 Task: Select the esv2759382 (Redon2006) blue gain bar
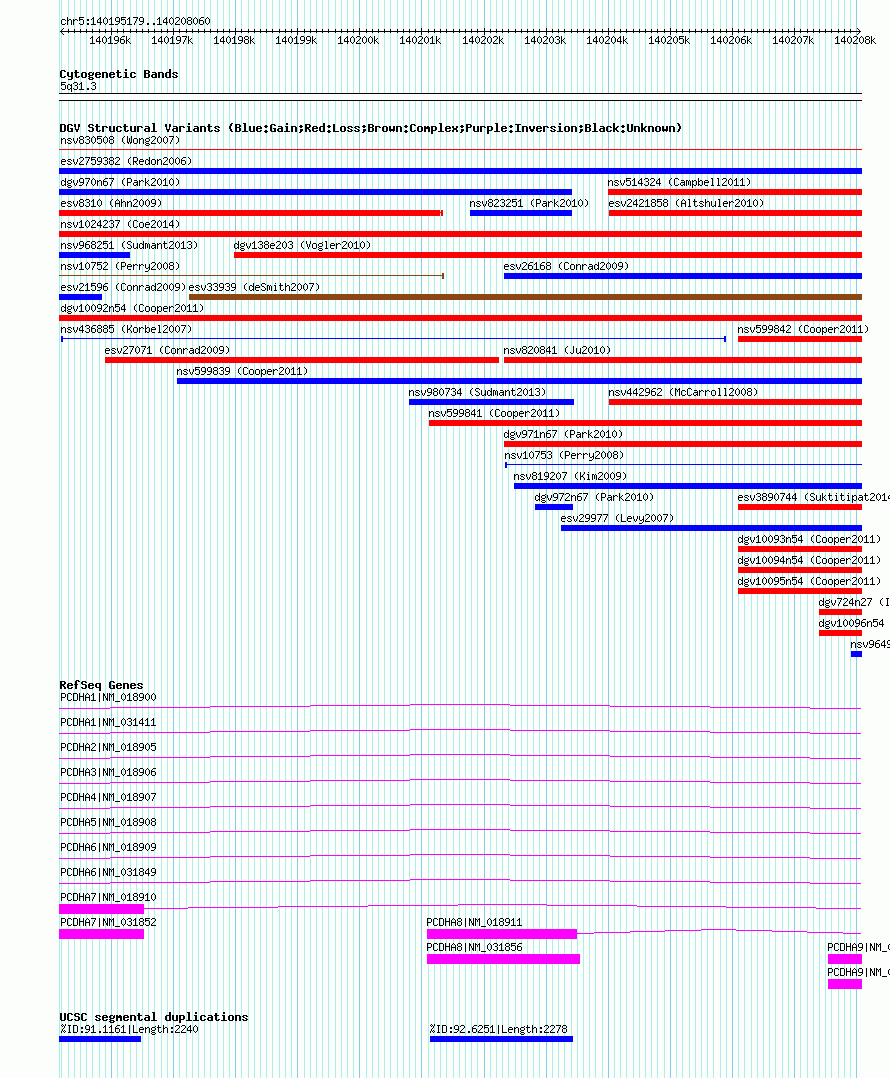(460, 171)
